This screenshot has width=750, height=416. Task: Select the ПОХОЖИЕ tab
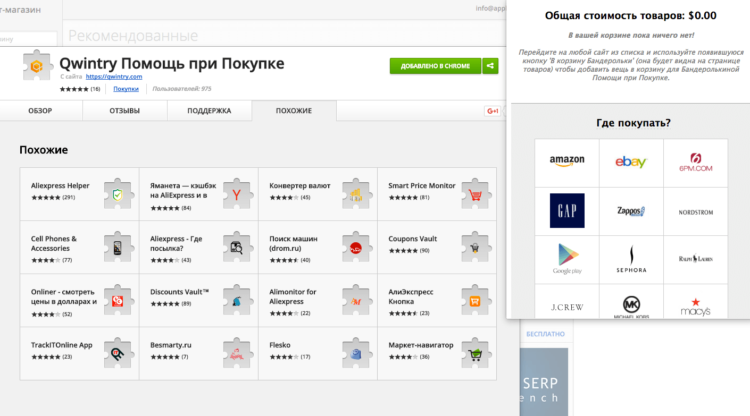tap(294, 110)
